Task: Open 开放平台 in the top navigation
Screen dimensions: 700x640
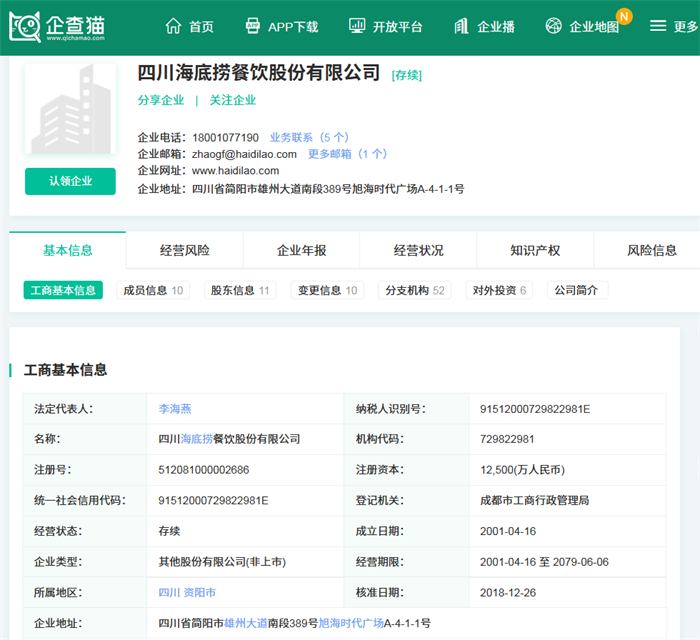Action: pos(397,27)
